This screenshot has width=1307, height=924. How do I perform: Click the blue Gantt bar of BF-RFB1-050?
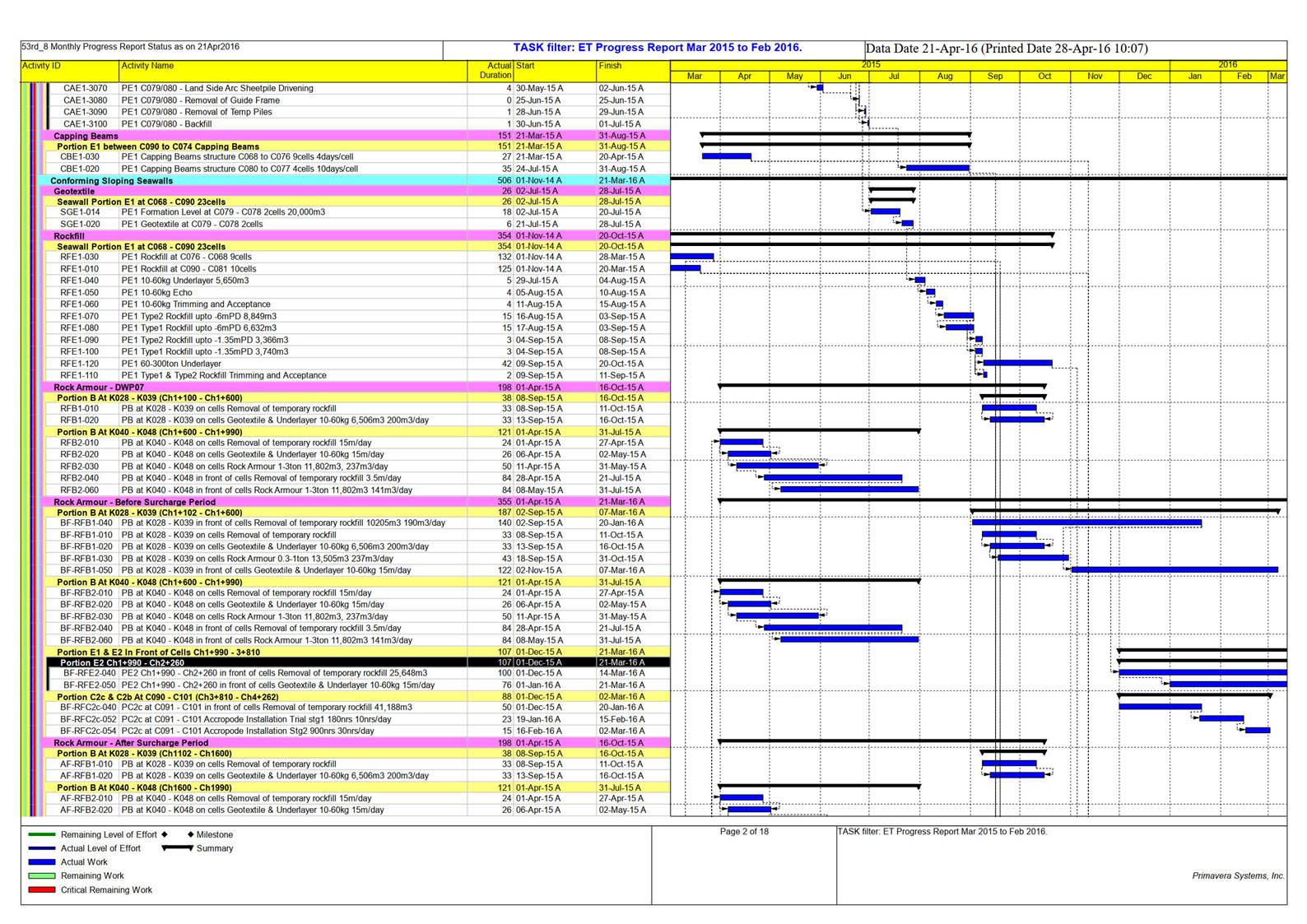(1174, 569)
